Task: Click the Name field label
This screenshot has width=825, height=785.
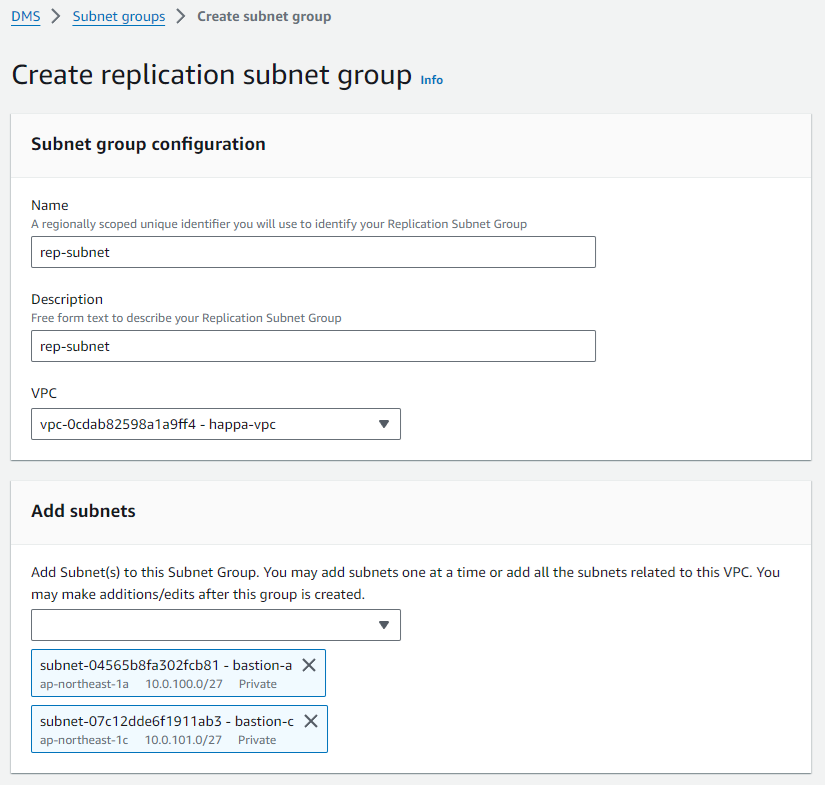Action: pyautogui.click(x=49, y=205)
